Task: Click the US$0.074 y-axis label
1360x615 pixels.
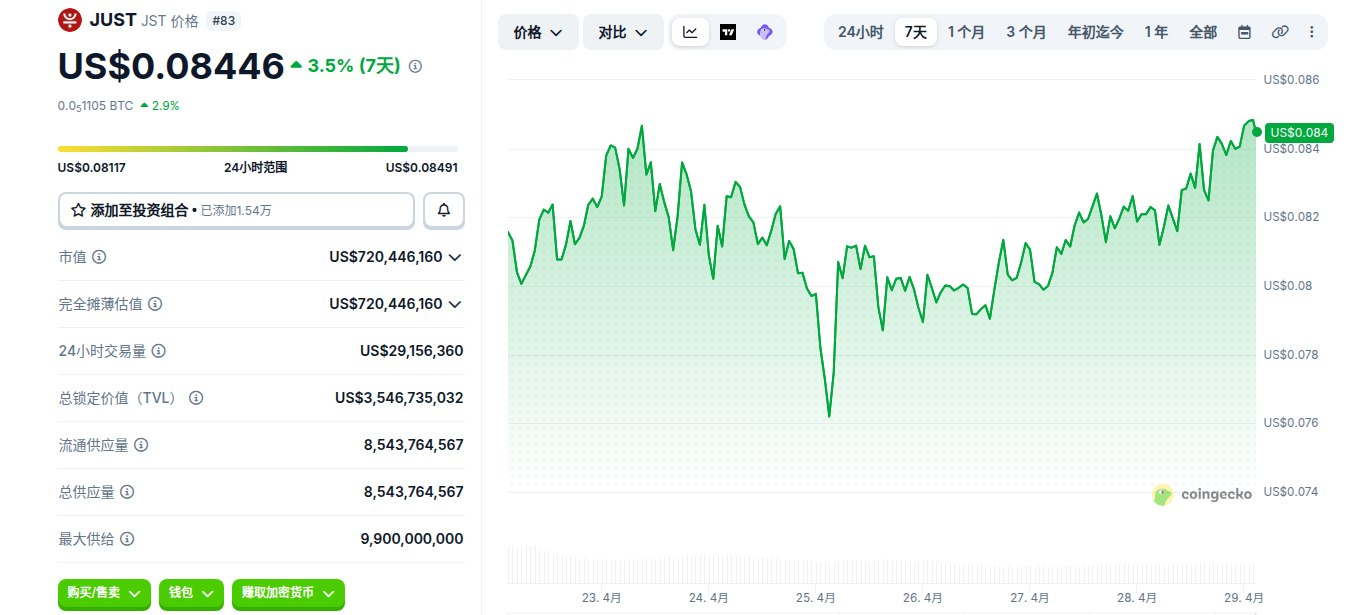Action: click(x=1292, y=491)
